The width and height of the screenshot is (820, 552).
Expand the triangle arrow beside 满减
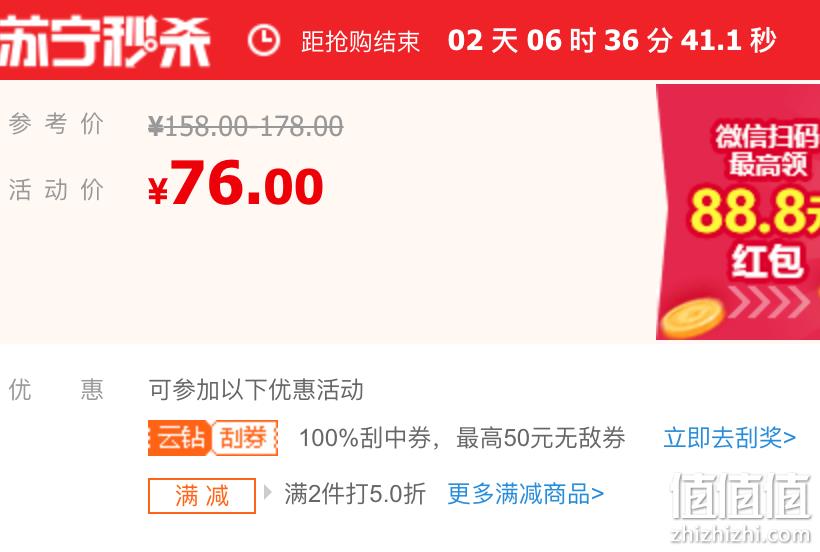(x=268, y=492)
